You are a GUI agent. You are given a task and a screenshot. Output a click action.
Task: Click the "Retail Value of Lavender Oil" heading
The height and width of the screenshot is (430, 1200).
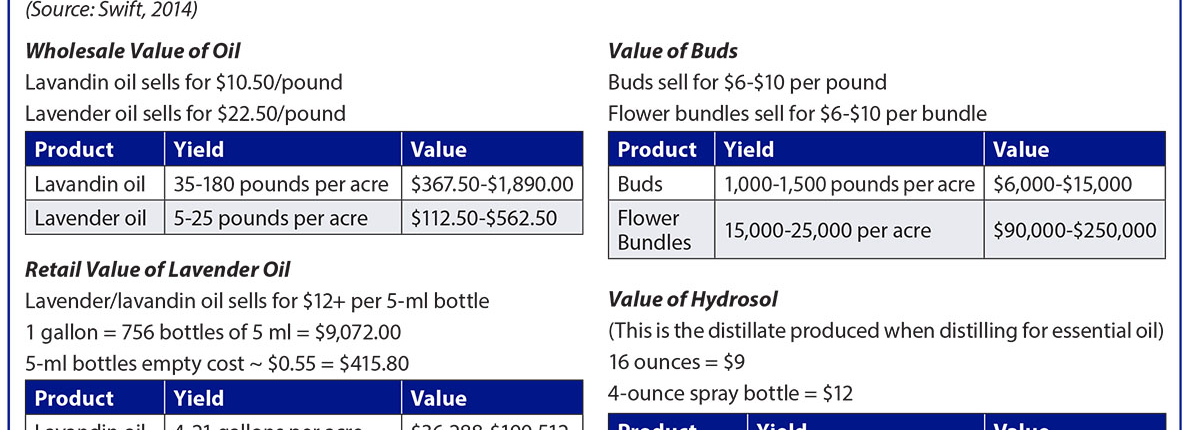[158, 268]
